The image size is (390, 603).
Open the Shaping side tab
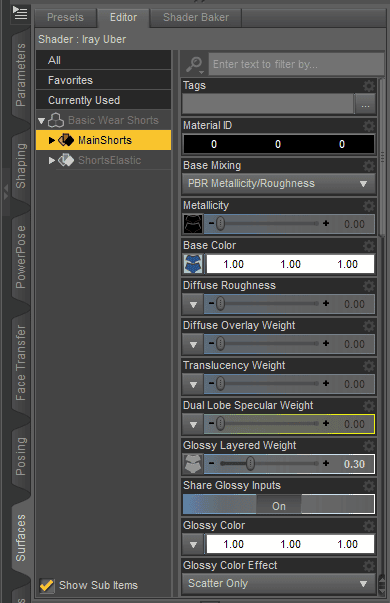point(20,166)
